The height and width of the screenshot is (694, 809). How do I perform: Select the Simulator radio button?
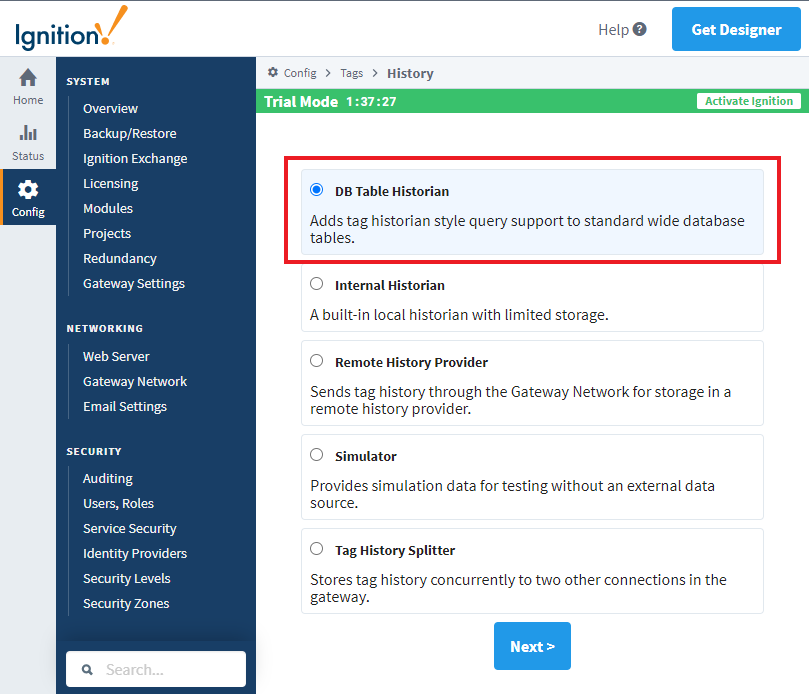(x=316, y=455)
